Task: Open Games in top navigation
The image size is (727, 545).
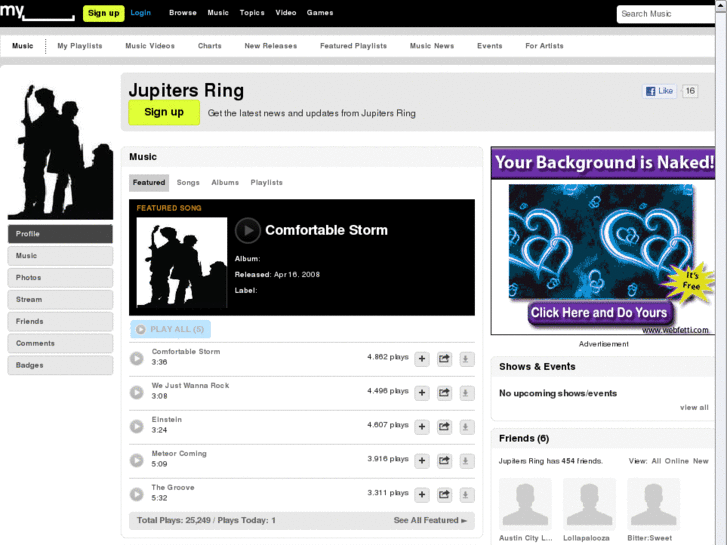Action: 320,13
